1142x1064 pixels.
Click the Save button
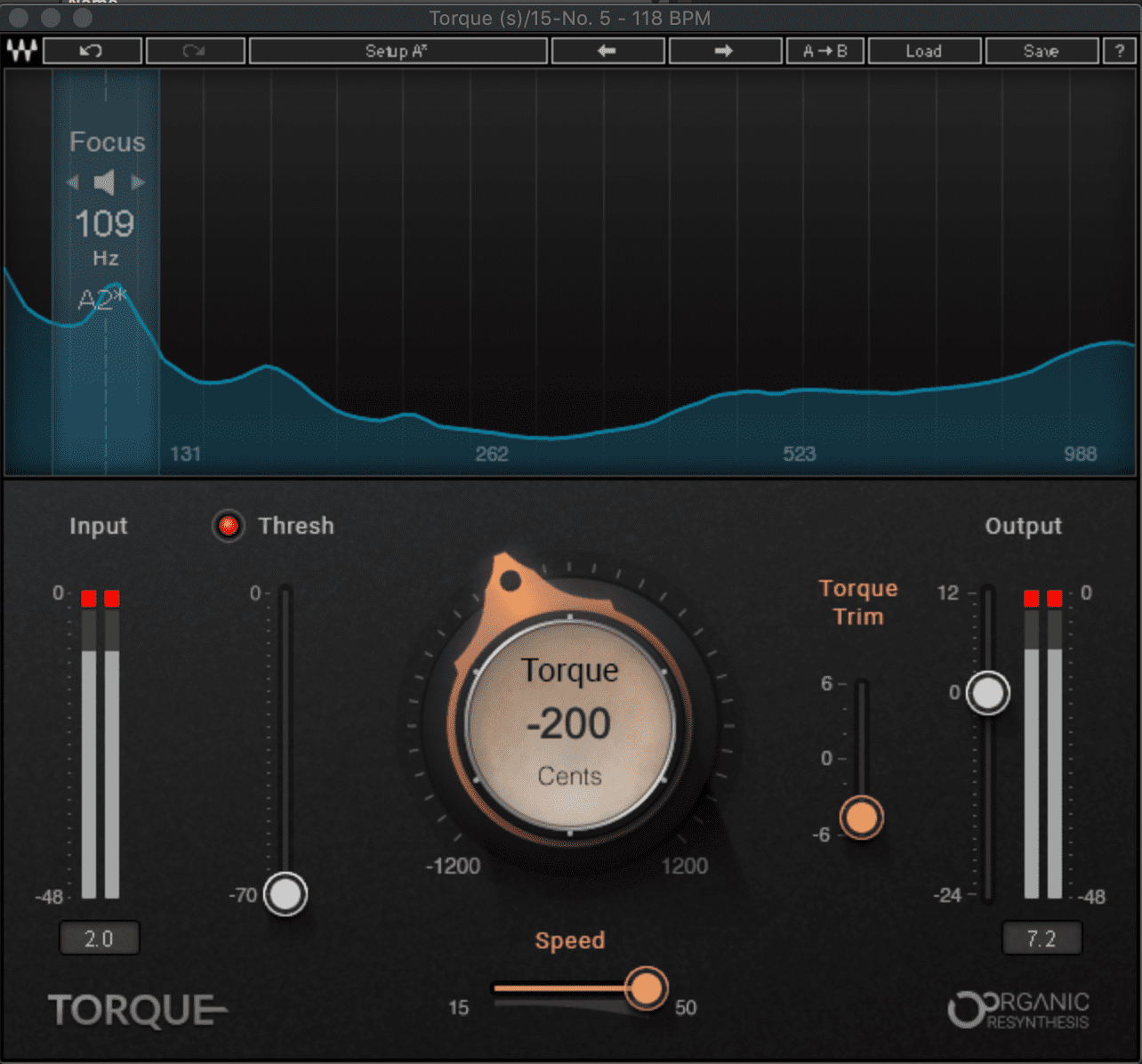[x=1041, y=51]
